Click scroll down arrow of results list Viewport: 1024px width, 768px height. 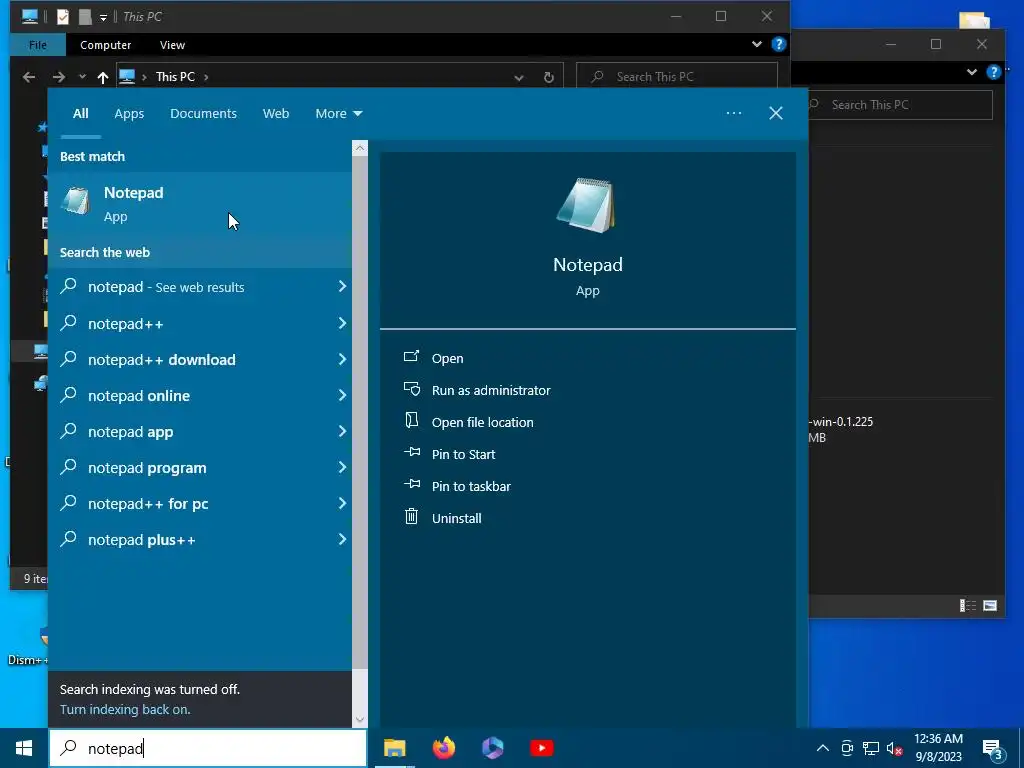(360, 720)
